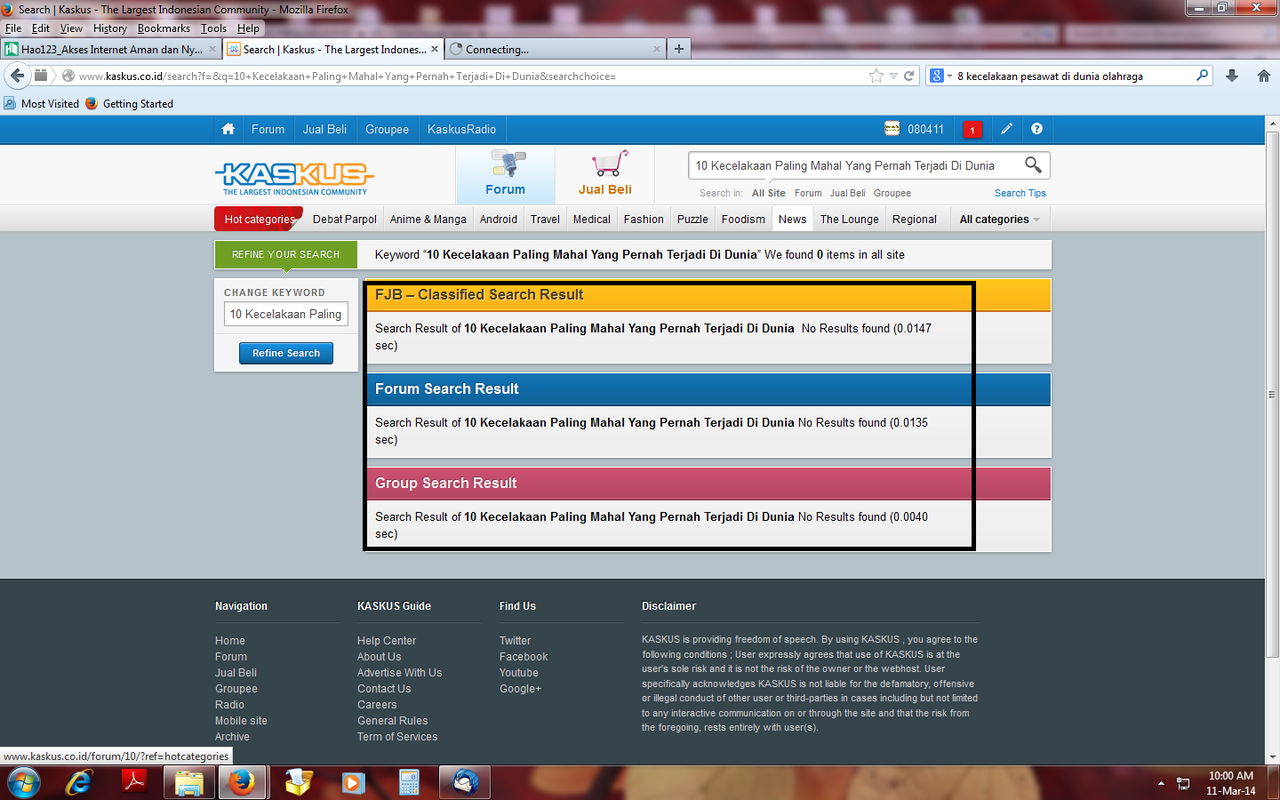Screen dimensions: 1280x800
Task: Open the help question mark icon
Action: [1037, 129]
